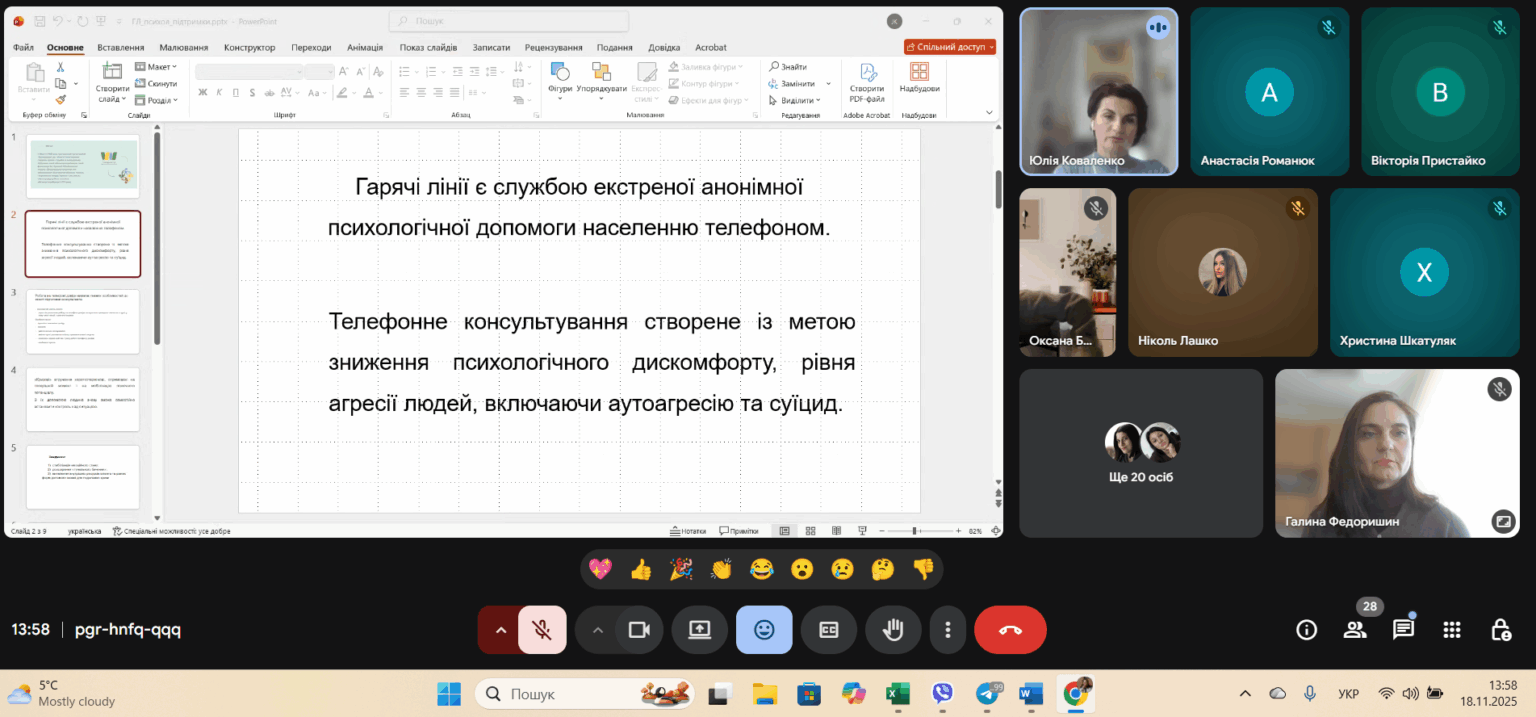
Task: Unmute the microphone in the call bar
Action: pos(542,630)
